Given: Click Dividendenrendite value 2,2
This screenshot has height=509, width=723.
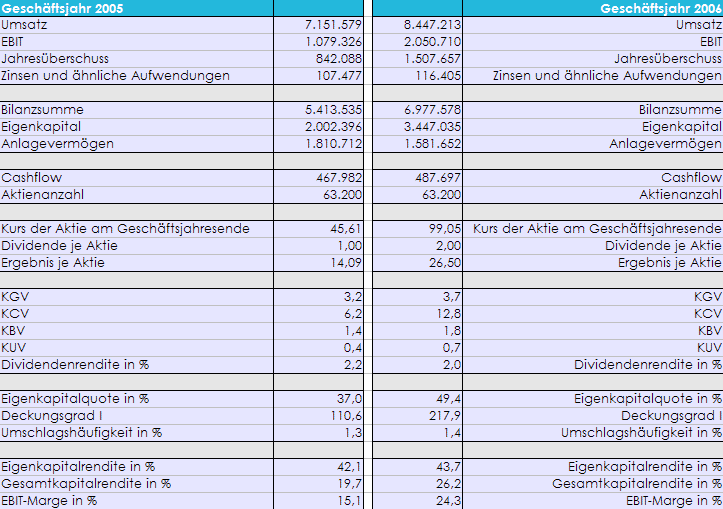Looking at the screenshot, I should point(353,365).
